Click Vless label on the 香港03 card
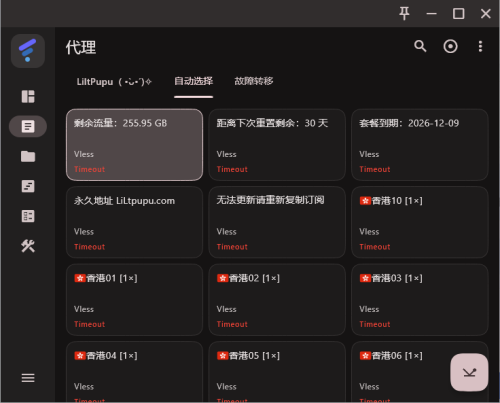500x403 pixels. point(369,309)
